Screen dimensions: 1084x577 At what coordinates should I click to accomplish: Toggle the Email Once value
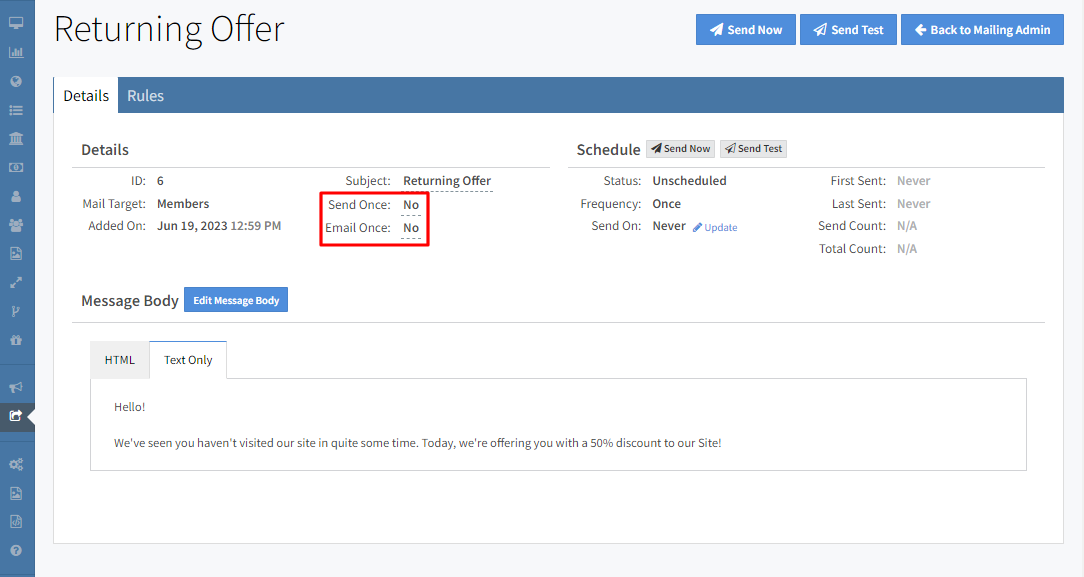411,228
